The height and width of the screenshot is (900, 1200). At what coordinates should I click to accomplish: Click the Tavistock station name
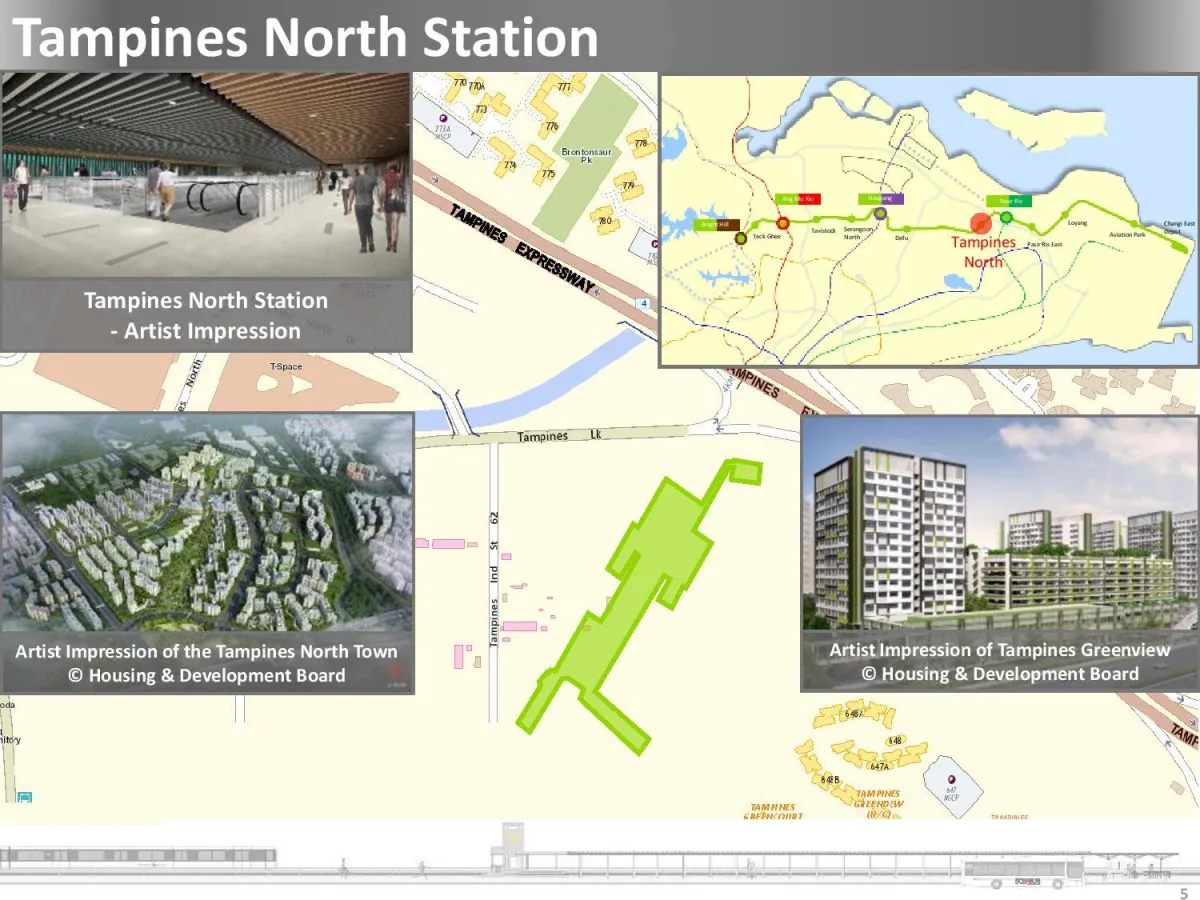(823, 231)
